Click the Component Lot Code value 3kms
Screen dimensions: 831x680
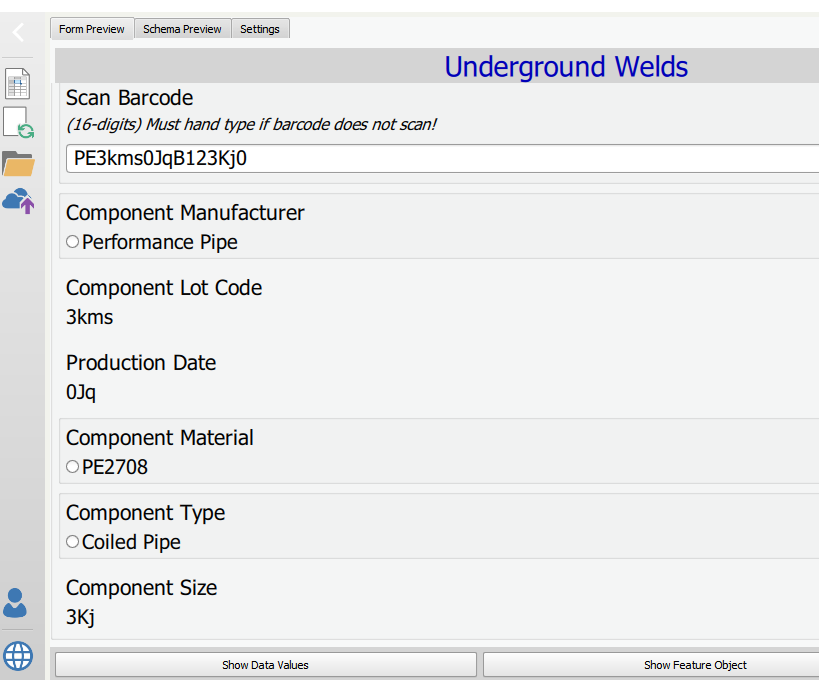90,317
